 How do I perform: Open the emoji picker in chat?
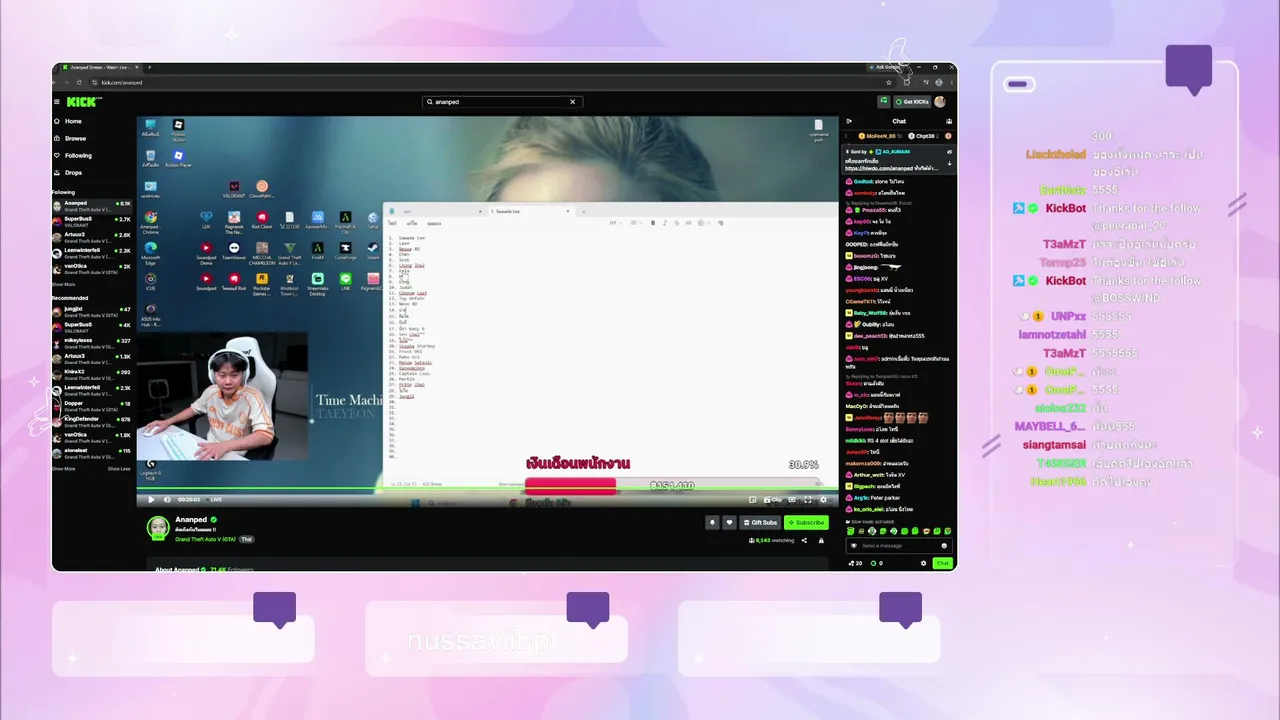point(944,545)
